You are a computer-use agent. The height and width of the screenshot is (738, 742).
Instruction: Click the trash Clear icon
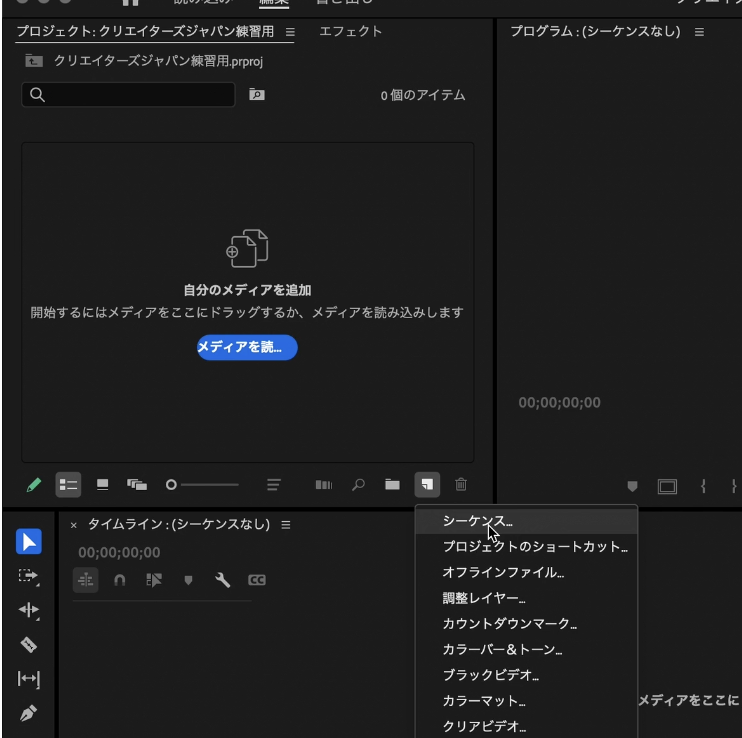pyautogui.click(x=461, y=484)
